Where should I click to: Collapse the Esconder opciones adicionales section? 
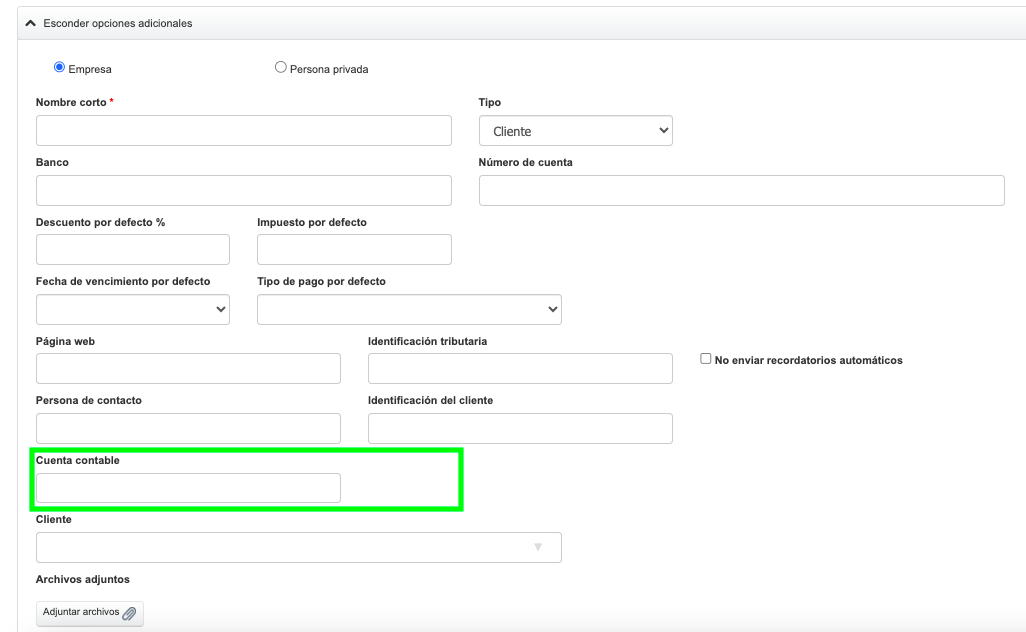click(x=110, y=23)
